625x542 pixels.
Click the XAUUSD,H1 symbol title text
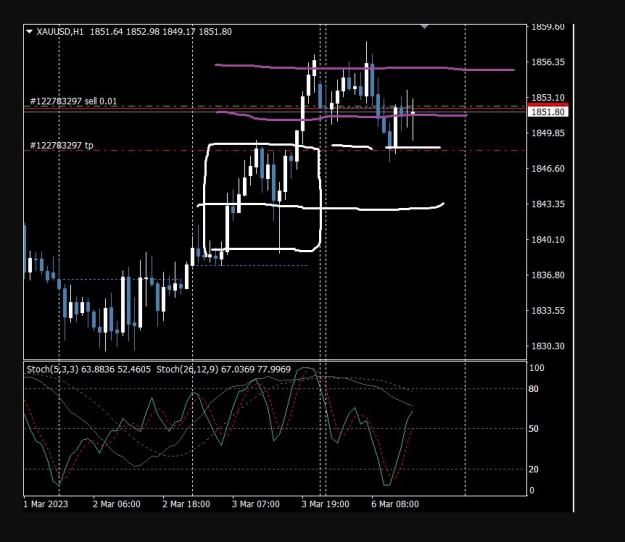coord(60,32)
